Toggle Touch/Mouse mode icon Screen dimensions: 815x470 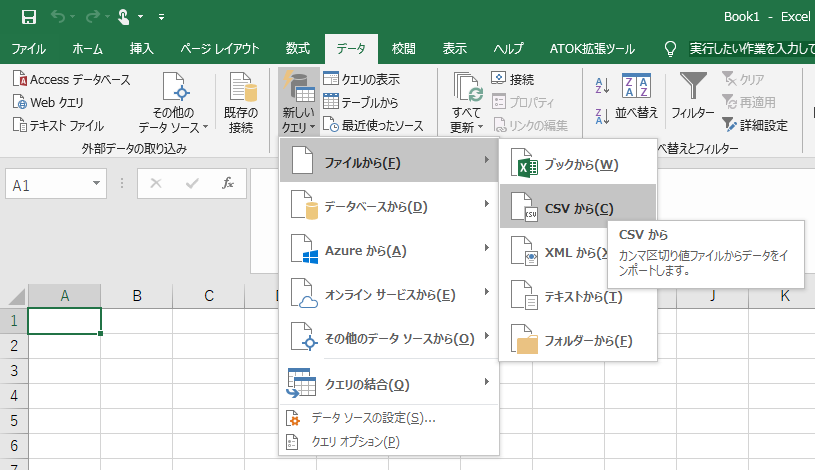point(124,17)
